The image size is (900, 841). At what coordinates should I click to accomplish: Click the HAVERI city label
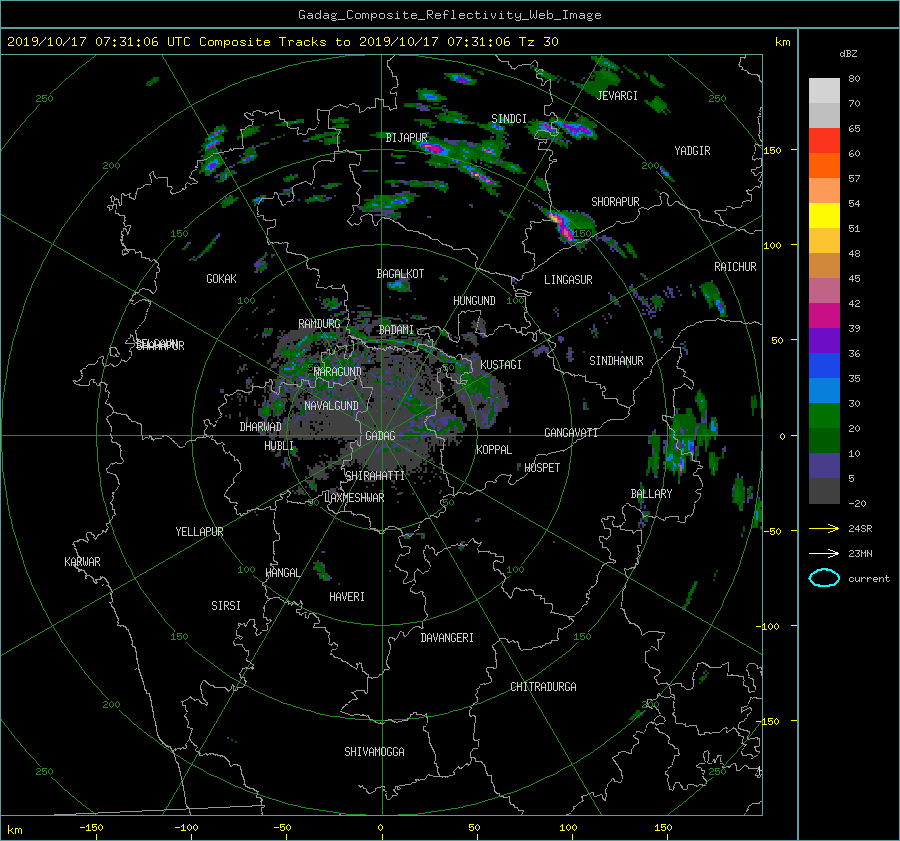[347, 597]
